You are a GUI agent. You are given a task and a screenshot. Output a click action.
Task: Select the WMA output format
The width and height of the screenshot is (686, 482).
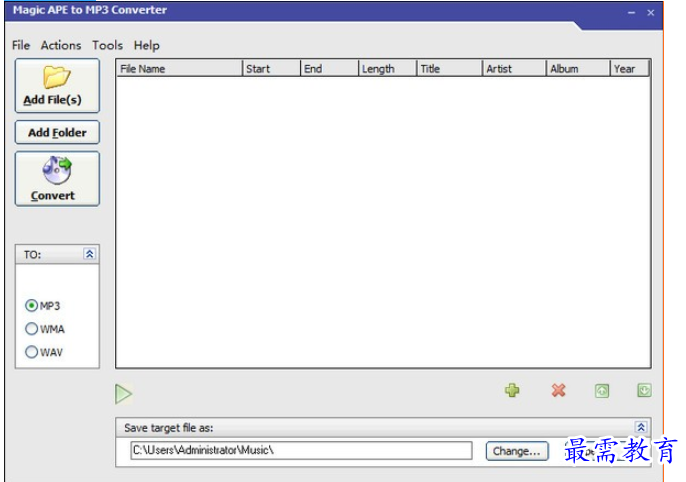click(x=45, y=328)
